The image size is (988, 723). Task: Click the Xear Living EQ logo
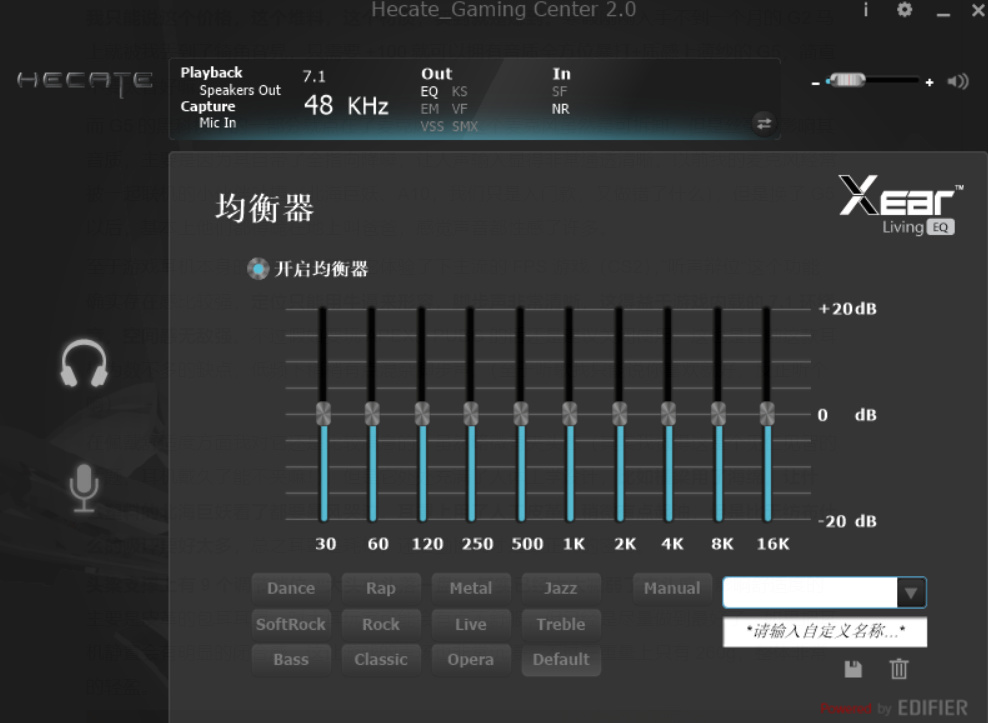coord(902,205)
